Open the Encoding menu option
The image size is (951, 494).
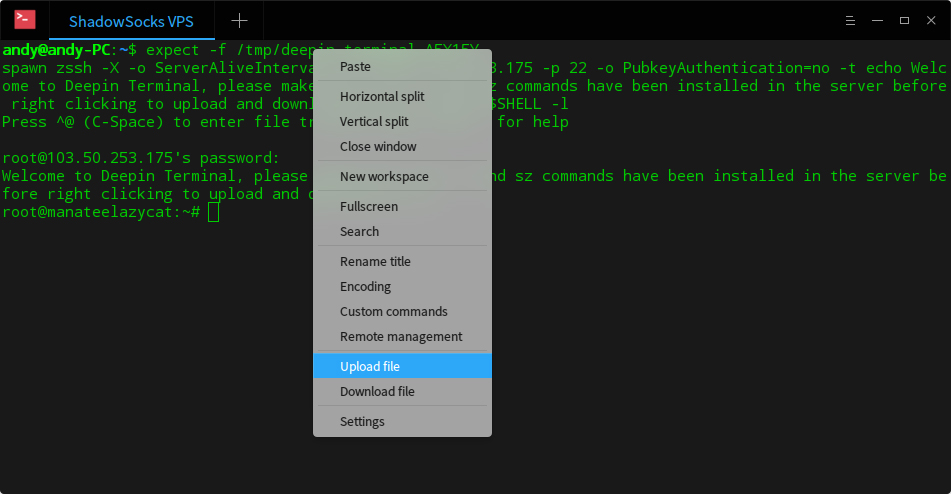click(365, 287)
